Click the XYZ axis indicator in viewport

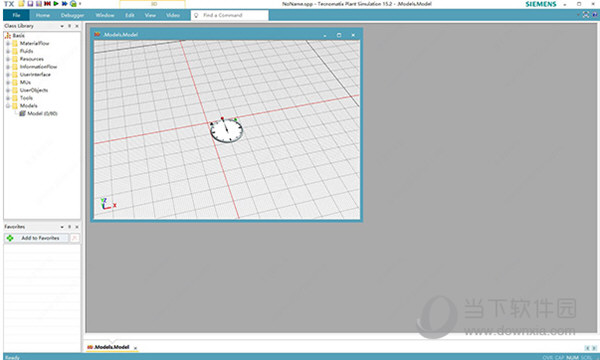coord(108,204)
